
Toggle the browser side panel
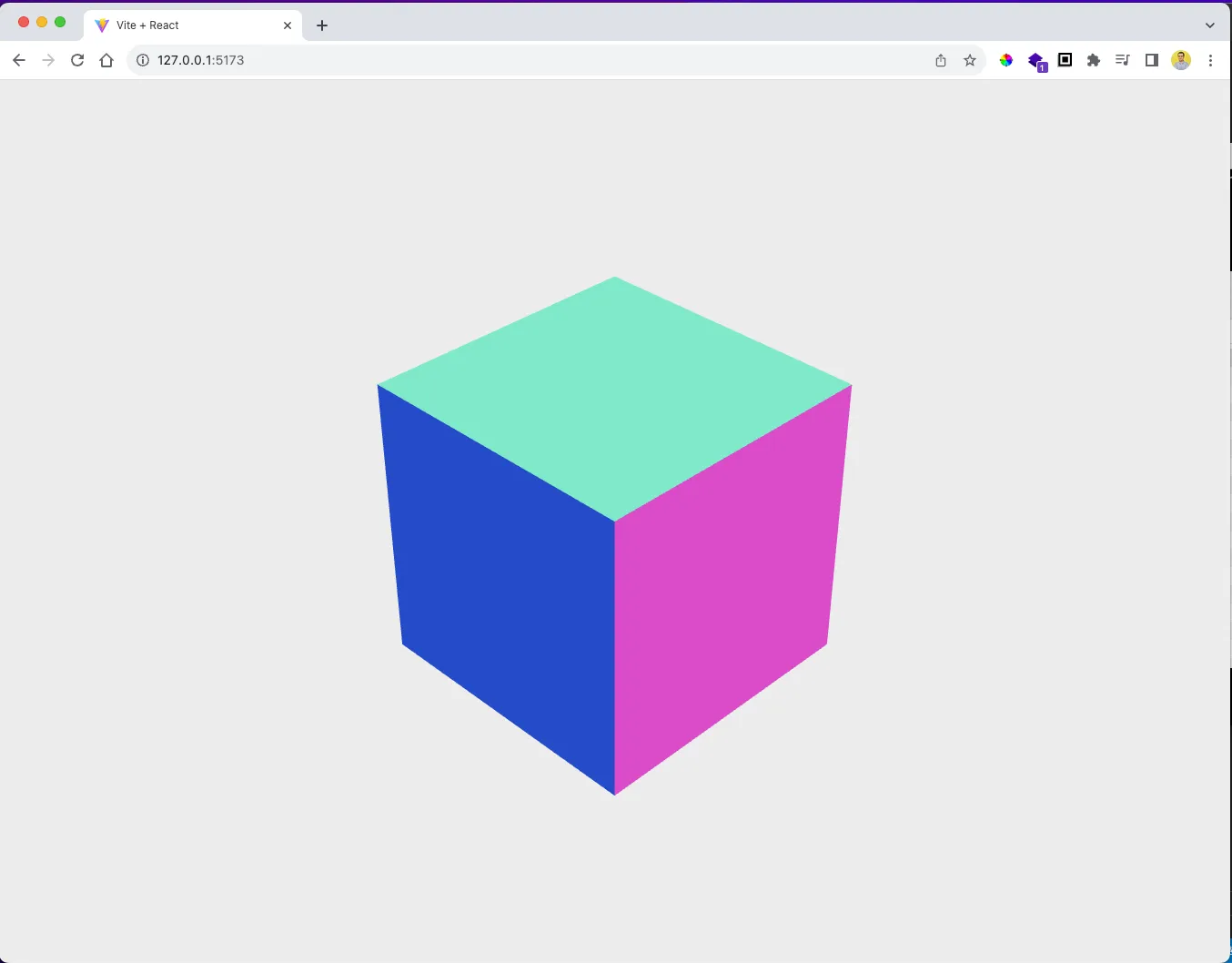click(x=1152, y=60)
